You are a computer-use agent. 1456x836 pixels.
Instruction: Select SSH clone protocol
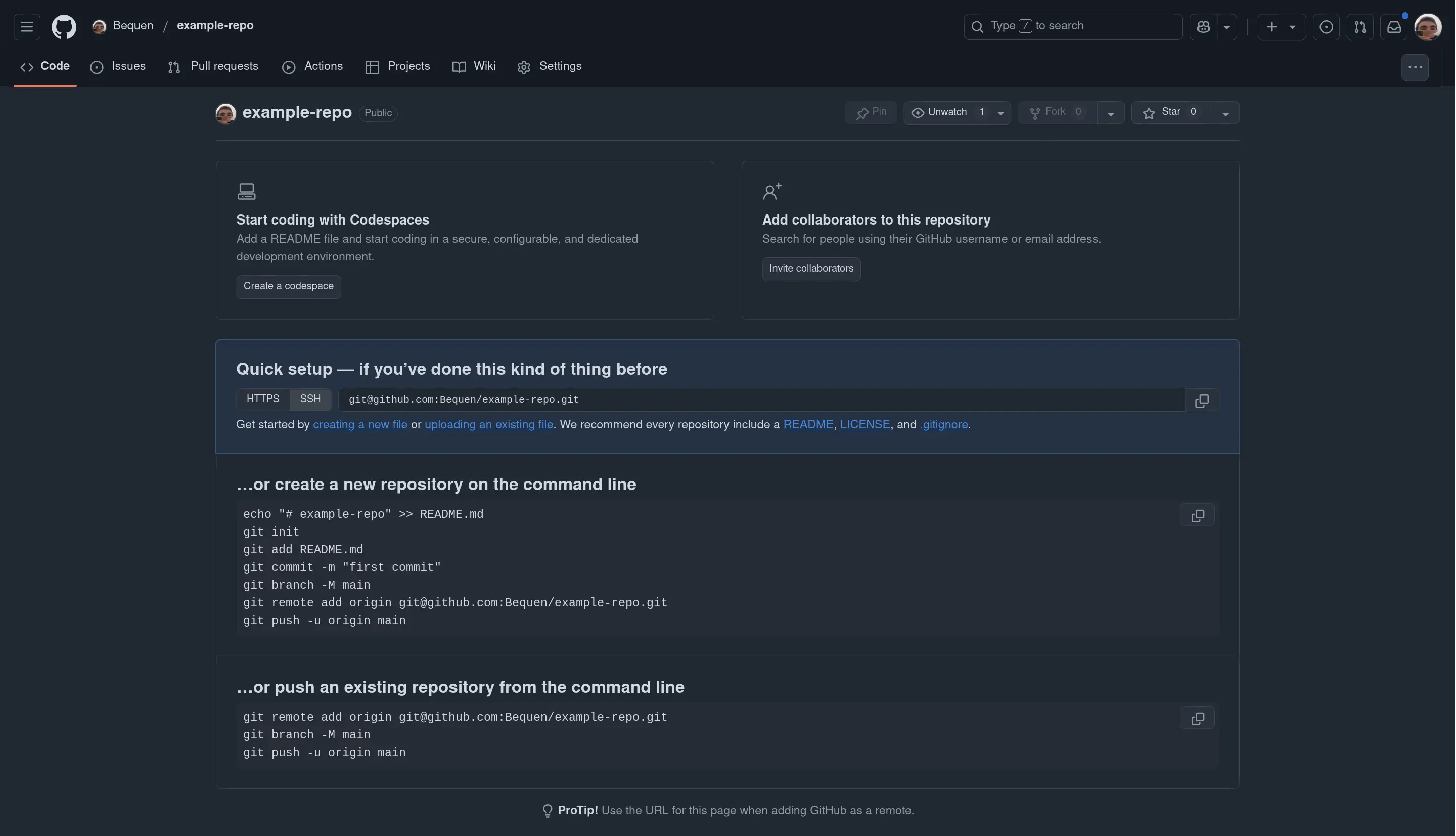click(x=310, y=399)
